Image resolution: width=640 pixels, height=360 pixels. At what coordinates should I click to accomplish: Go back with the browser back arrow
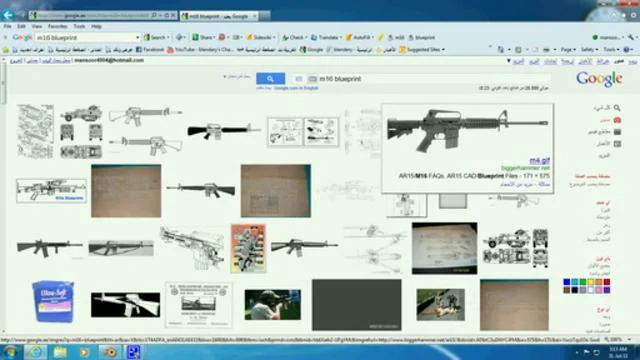pos(9,16)
